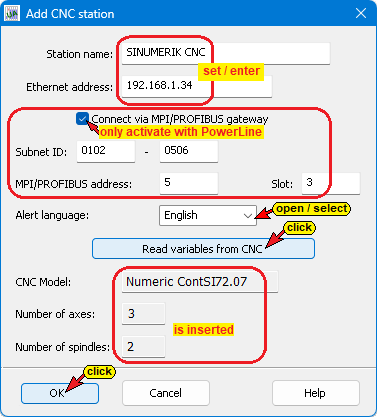Confirm the dialog with OK

click(60, 393)
